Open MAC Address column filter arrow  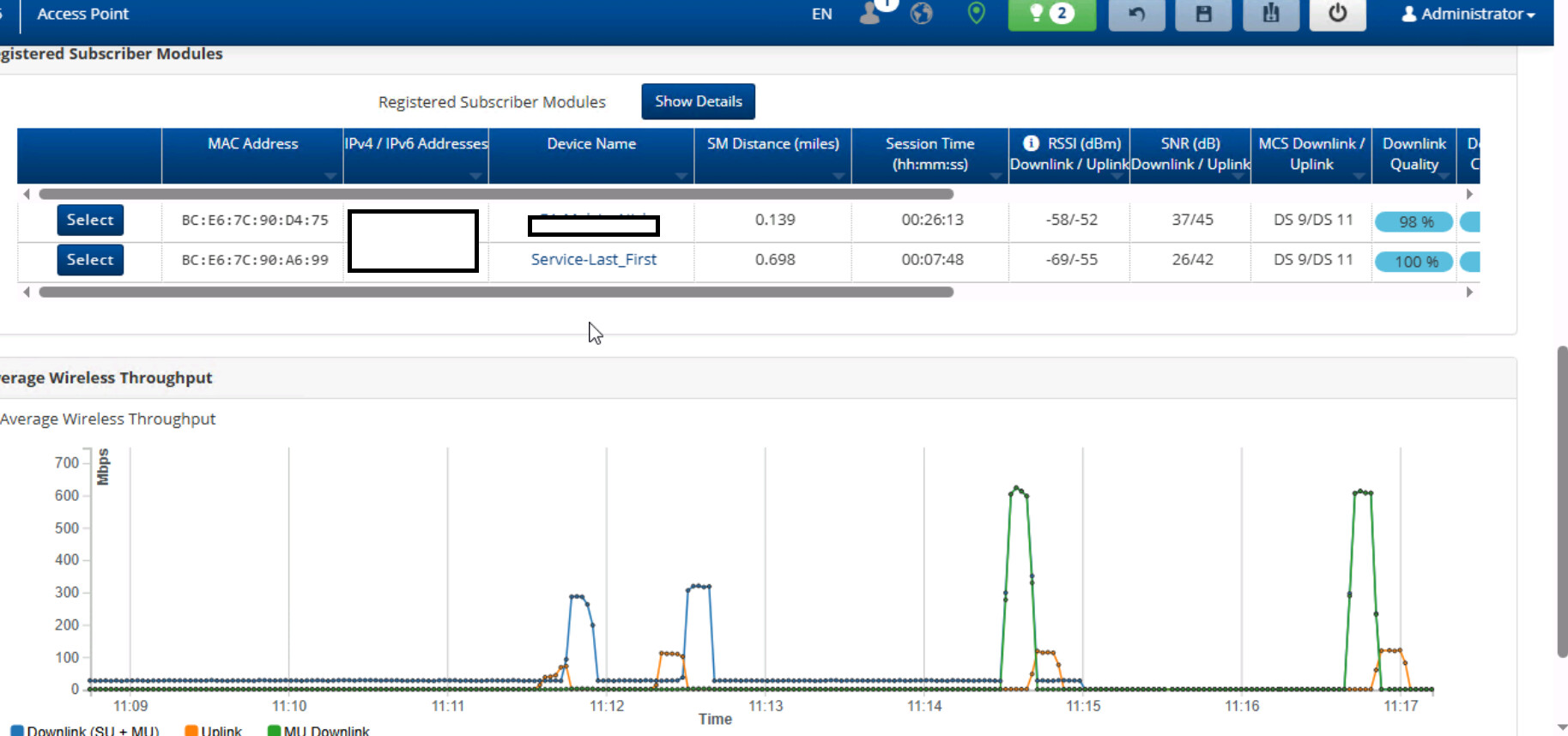(x=330, y=176)
